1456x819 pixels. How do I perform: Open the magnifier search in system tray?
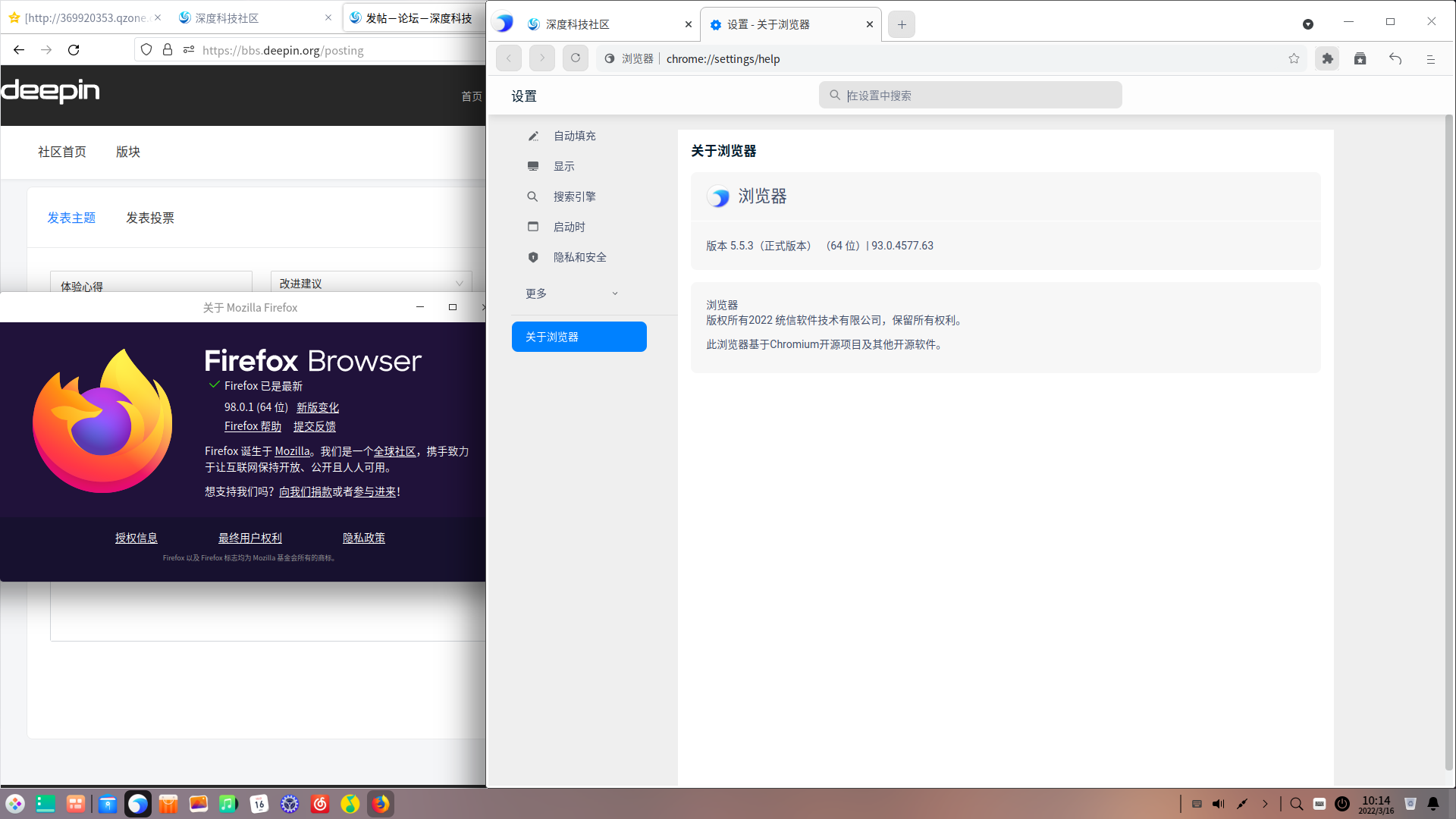point(1297,804)
